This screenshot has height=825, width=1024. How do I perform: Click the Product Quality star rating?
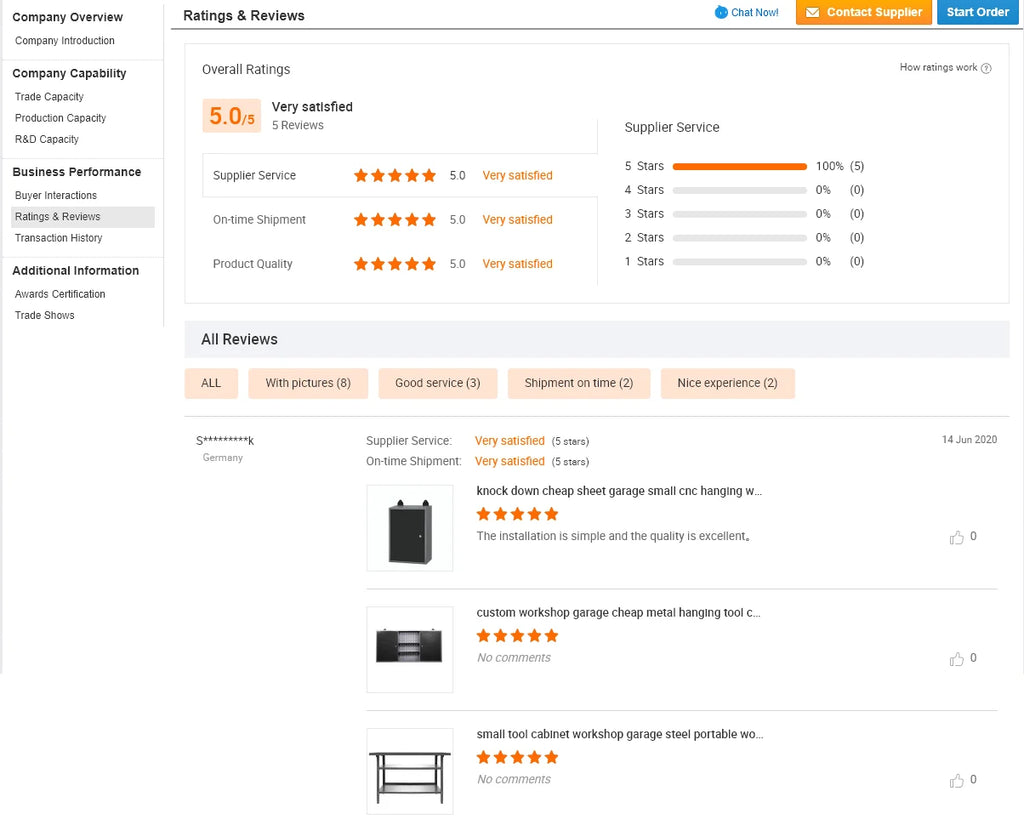(394, 264)
